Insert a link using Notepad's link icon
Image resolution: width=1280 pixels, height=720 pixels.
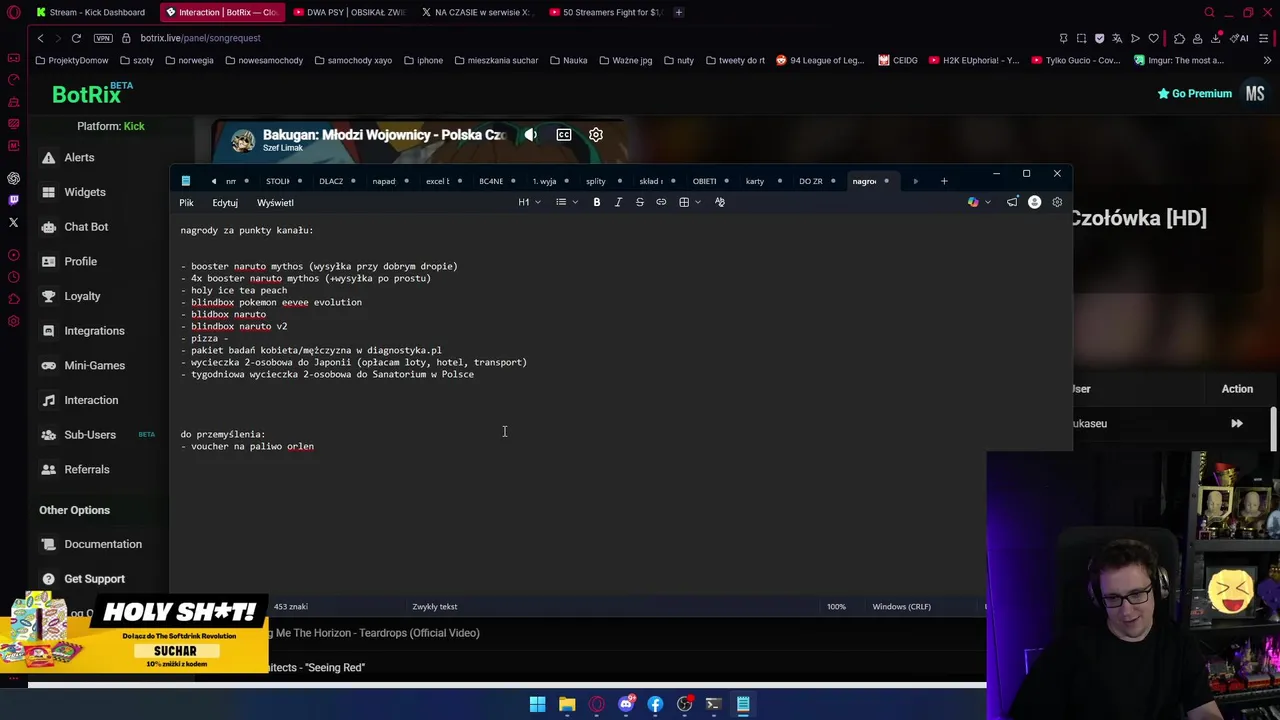pos(661,202)
